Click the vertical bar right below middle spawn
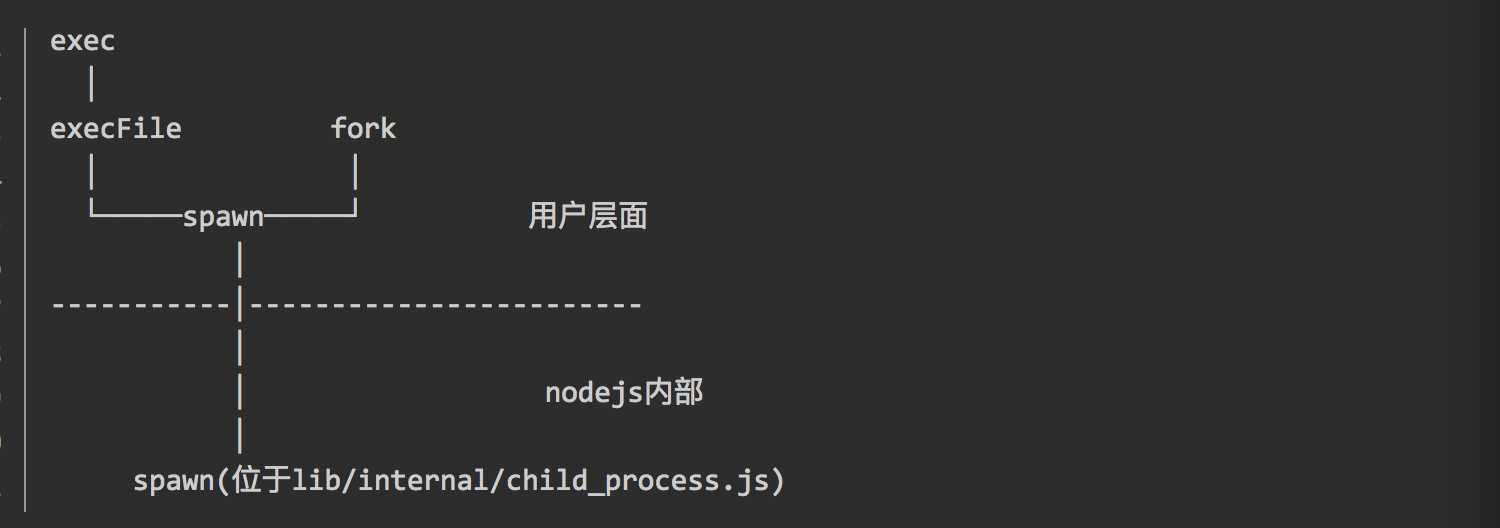The height and width of the screenshot is (528, 1500). click(x=240, y=261)
